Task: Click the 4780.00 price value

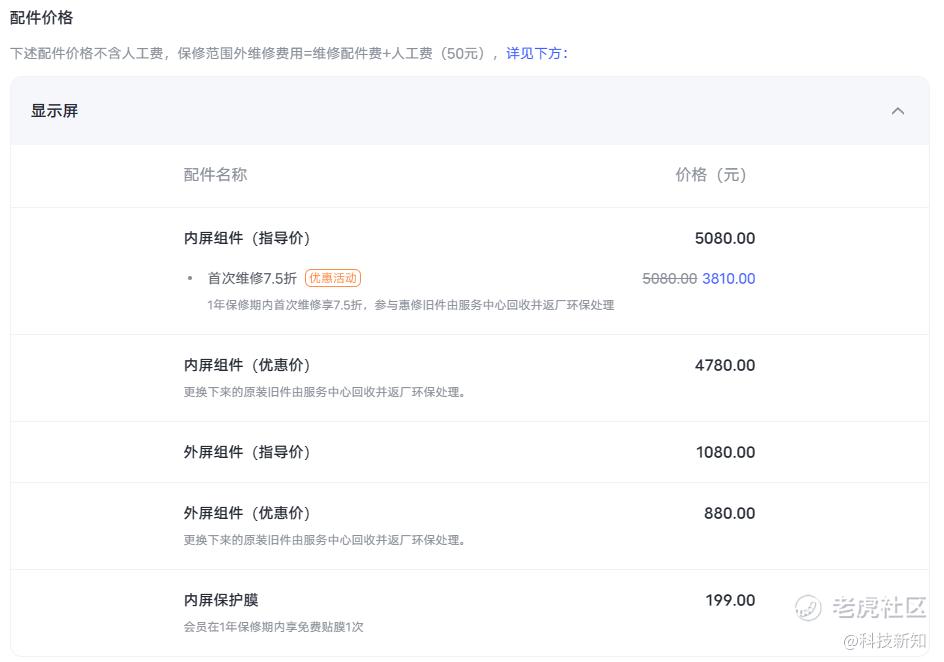Action: tap(725, 365)
